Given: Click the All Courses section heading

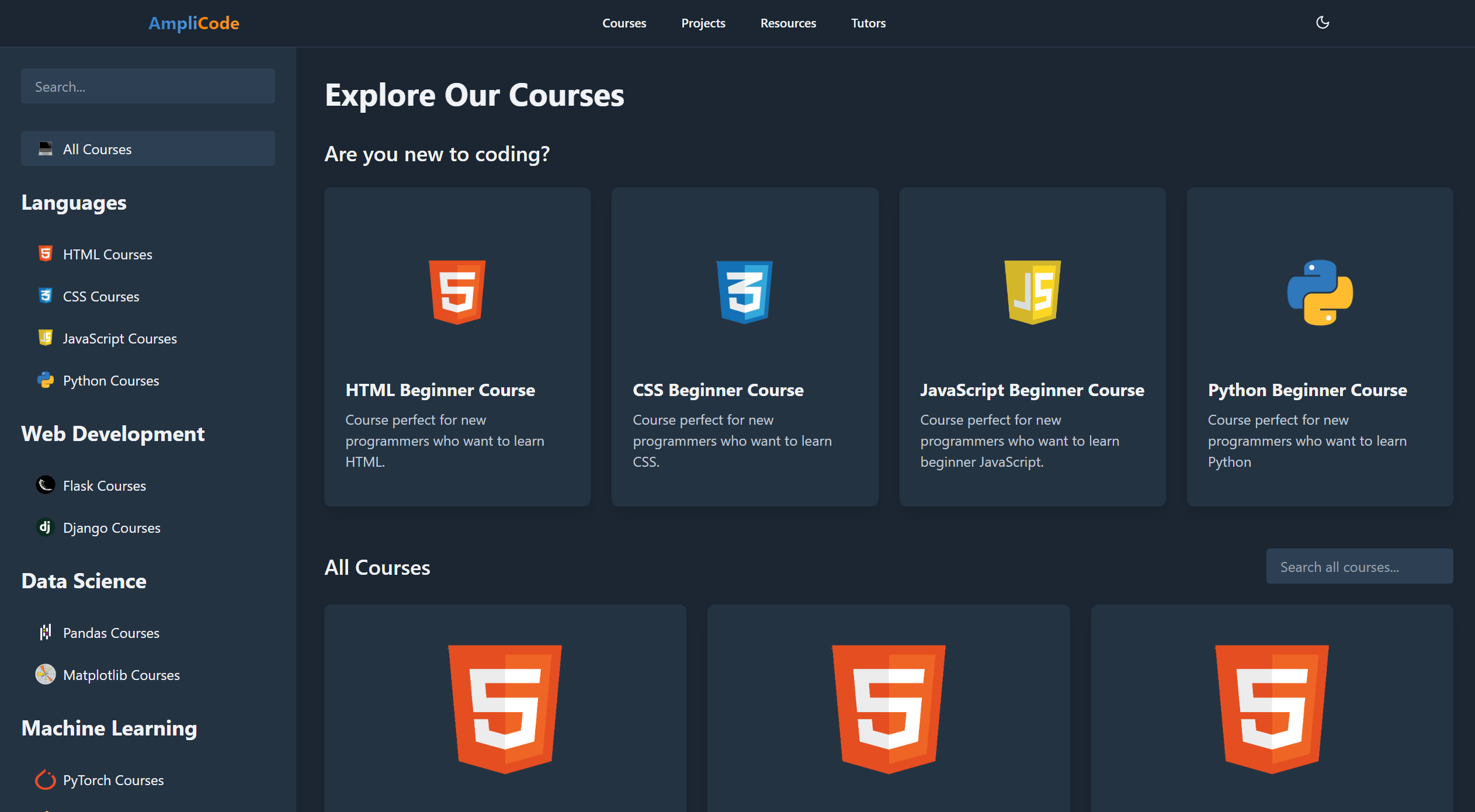Looking at the screenshot, I should point(377,567).
